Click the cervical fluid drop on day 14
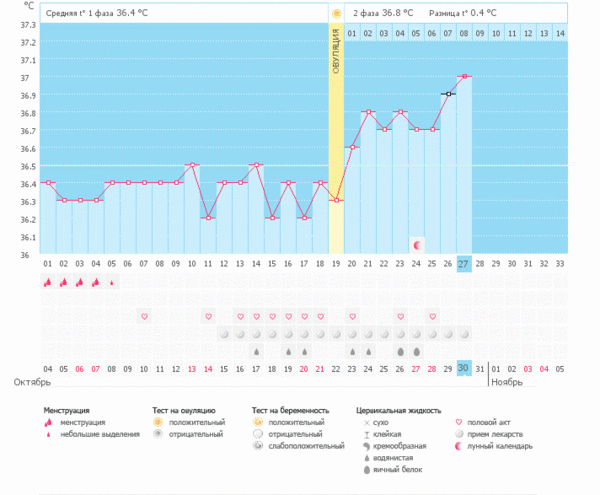This screenshot has width=600, height=495. pyautogui.click(x=257, y=352)
